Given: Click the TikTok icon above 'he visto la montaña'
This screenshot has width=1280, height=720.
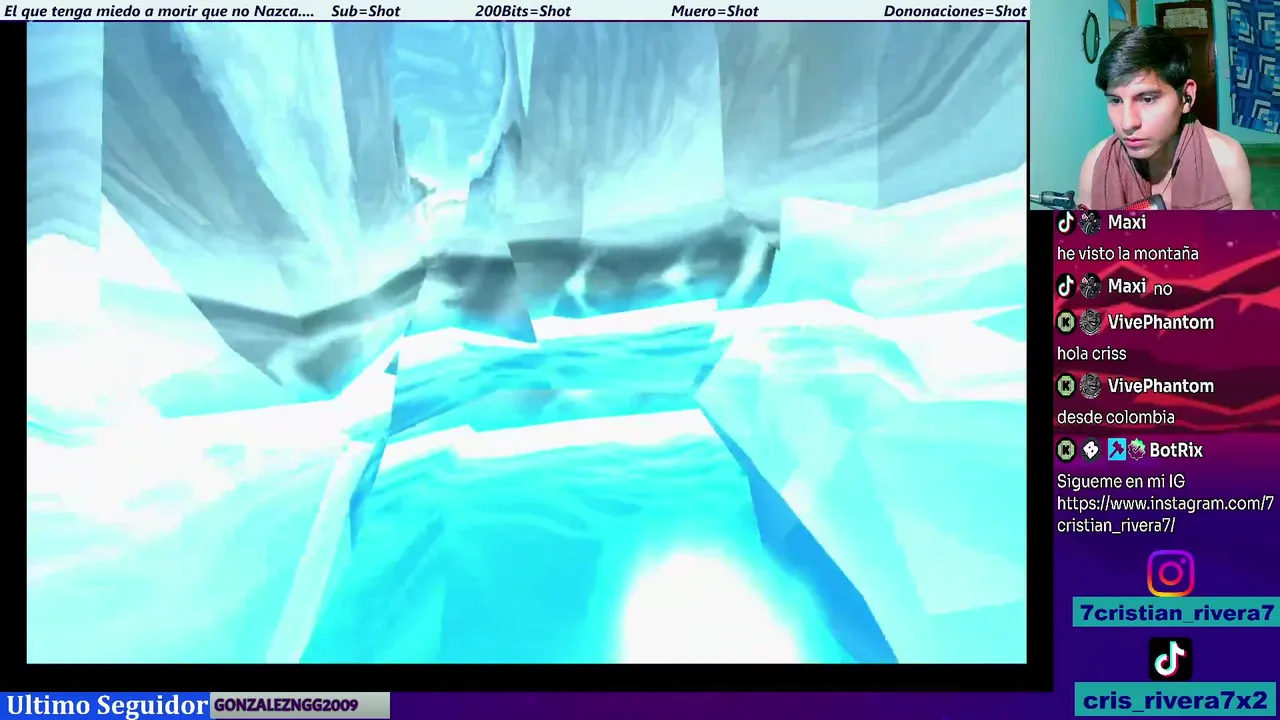Looking at the screenshot, I should pos(1066,223).
